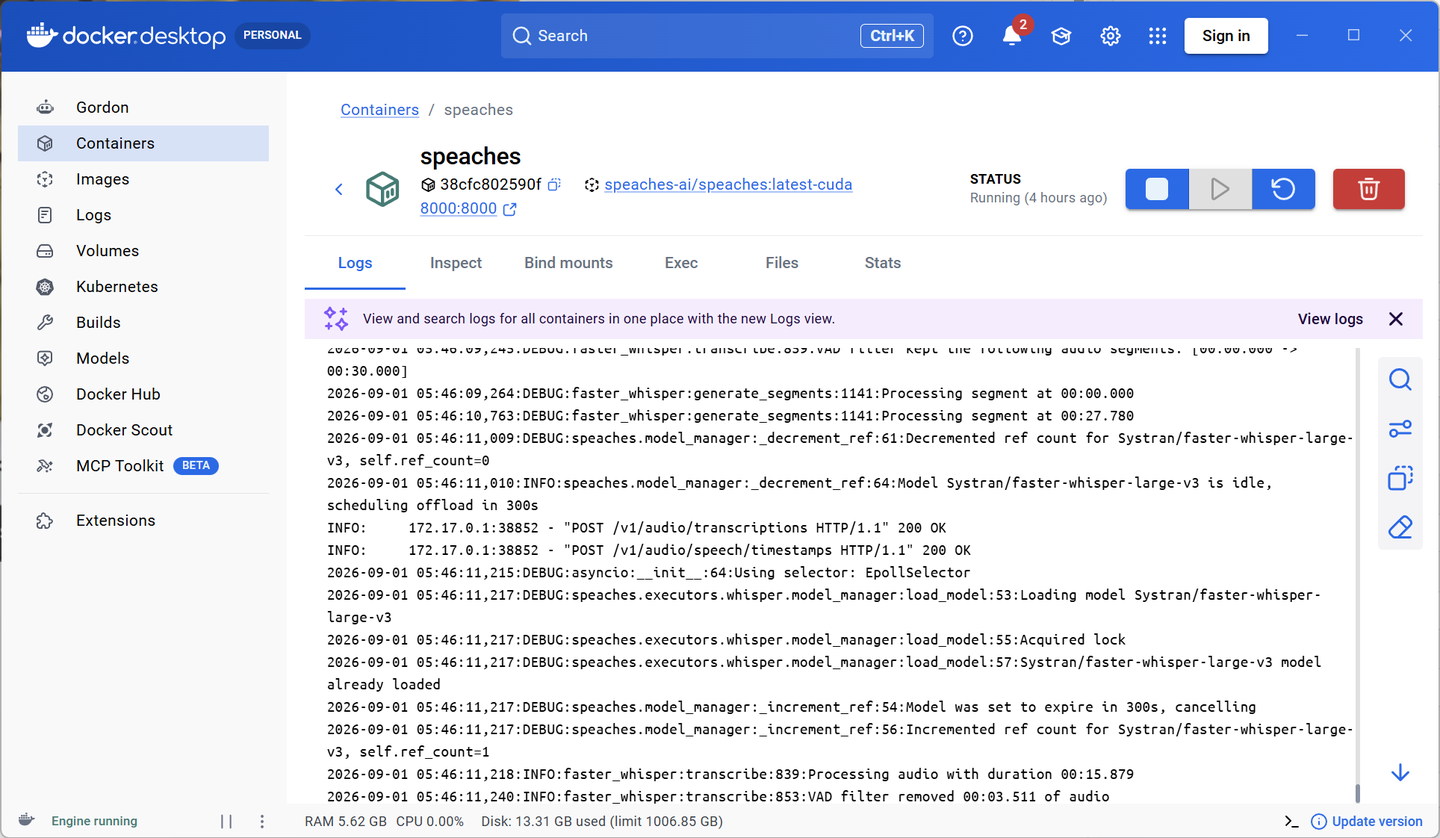This screenshot has height=838, width=1440.
Task: Click the Sign in button
Action: [x=1226, y=36]
